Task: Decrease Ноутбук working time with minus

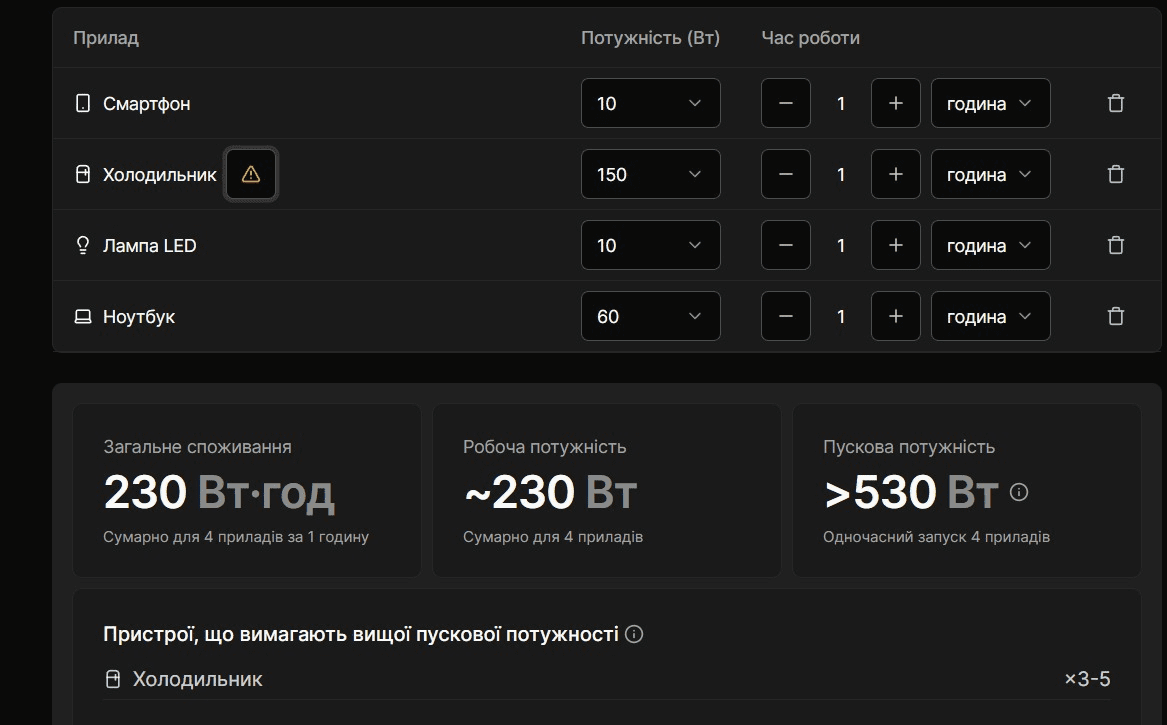Action: point(785,316)
